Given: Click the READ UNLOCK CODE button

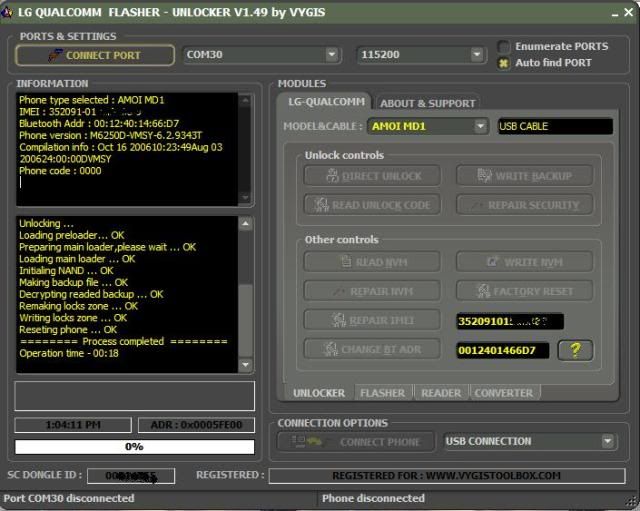Looking at the screenshot, I should click(x=372, y=204).
